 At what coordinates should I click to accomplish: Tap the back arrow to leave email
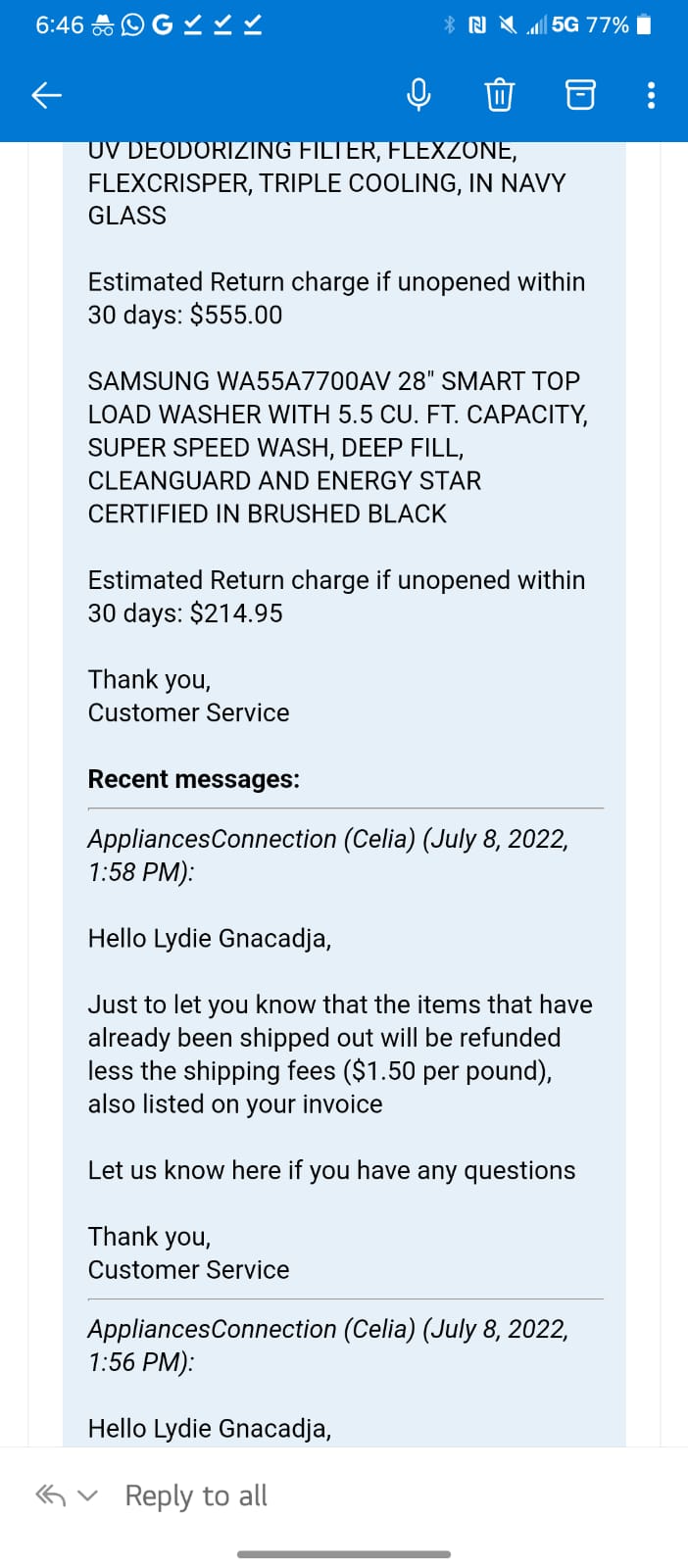click(x=47, y=95)
